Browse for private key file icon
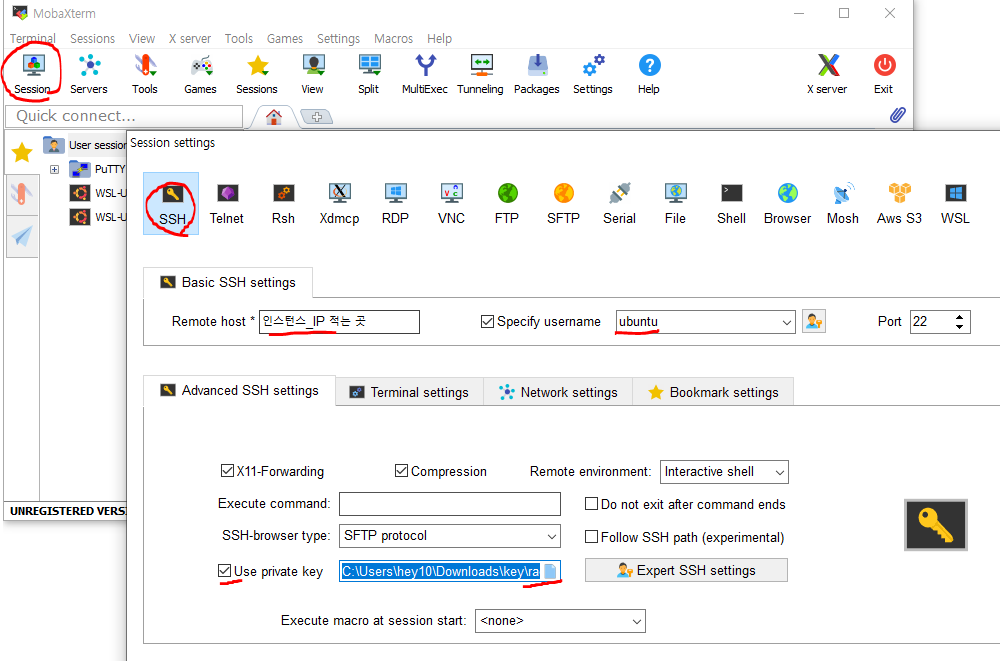This screenshot has height=661, width=1000. tap(550, 571)
